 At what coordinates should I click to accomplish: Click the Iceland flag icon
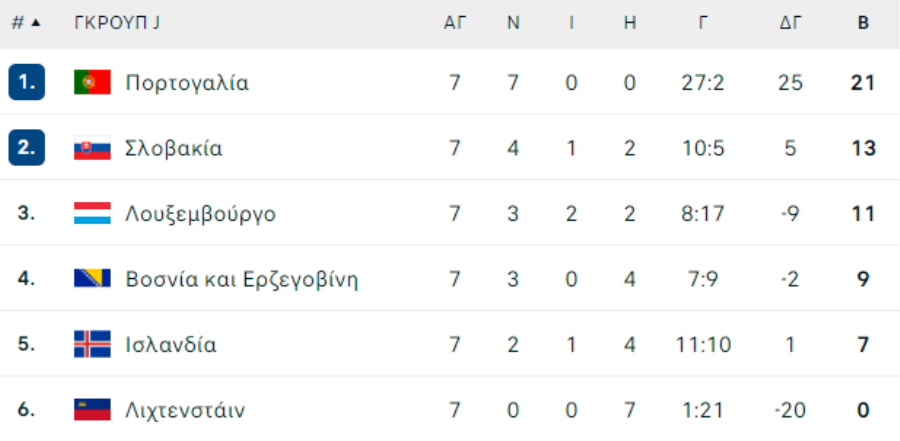[92, 345]
